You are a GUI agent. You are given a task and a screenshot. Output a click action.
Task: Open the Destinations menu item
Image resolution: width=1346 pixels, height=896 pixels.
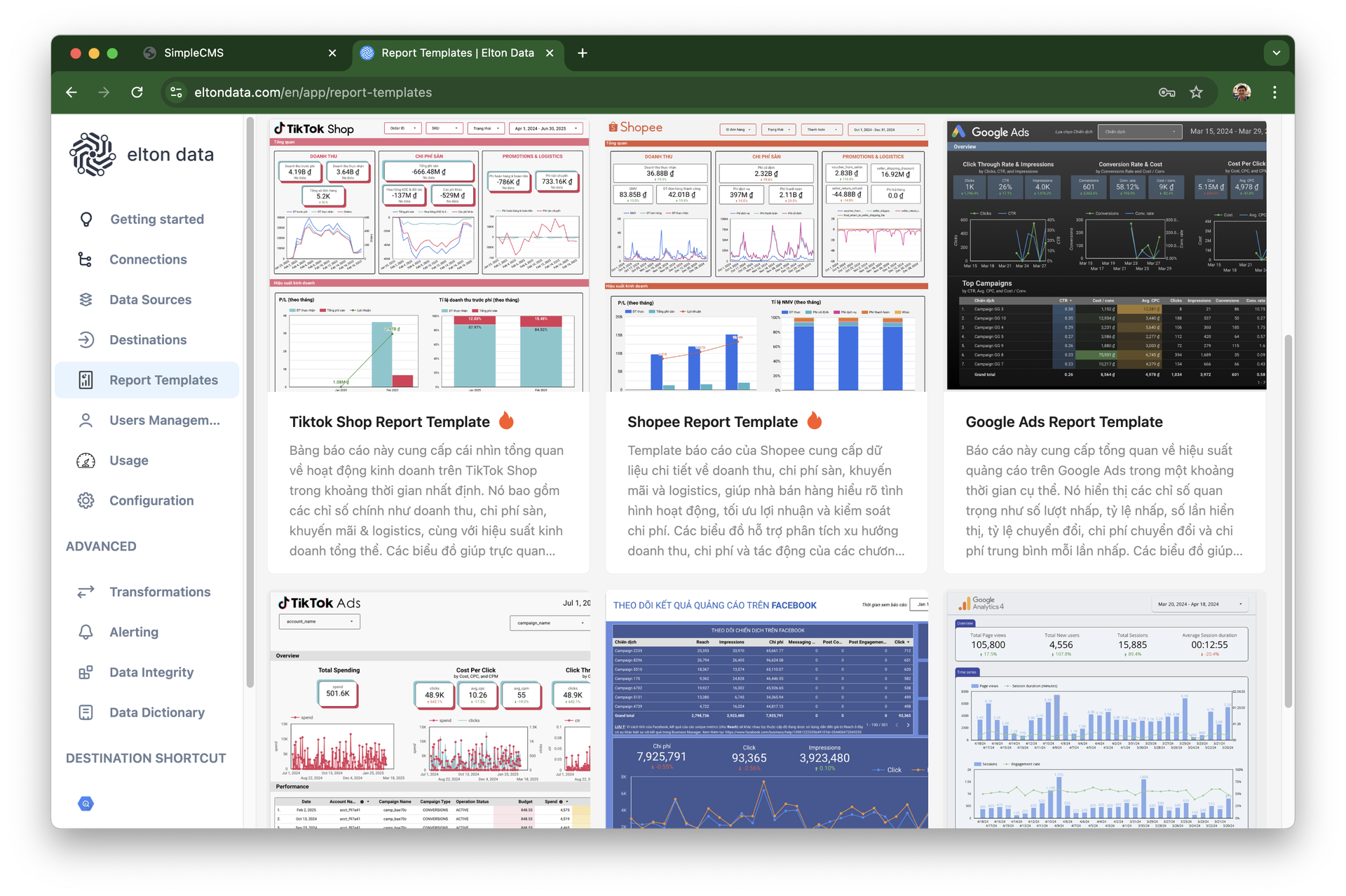147,340
